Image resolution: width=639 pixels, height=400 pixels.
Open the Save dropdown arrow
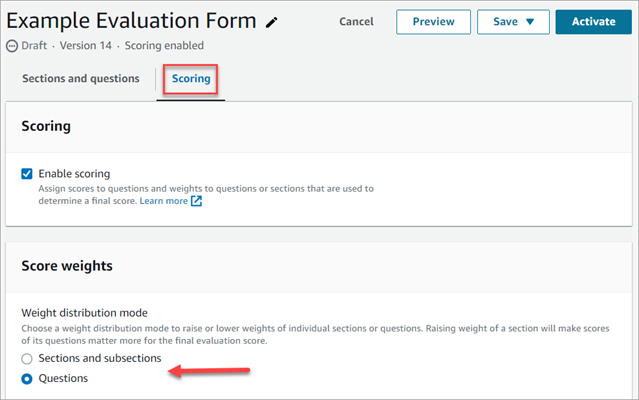tap(530, 22)
